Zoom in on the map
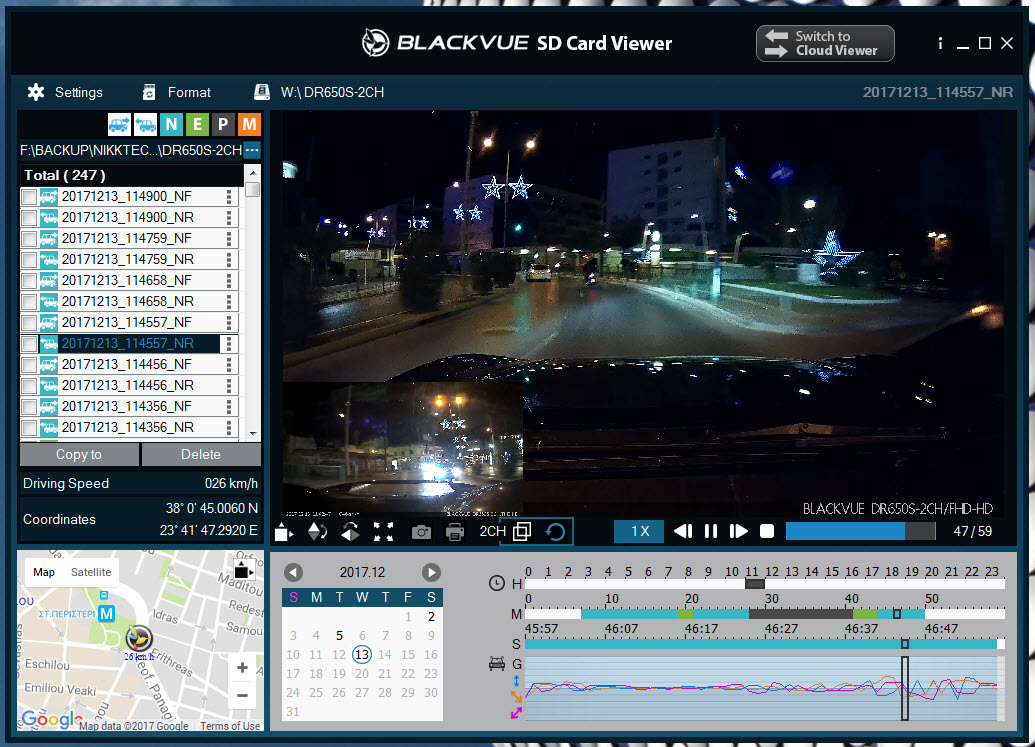The height and width of the screenshot is (747, 1035). [242, 668]
